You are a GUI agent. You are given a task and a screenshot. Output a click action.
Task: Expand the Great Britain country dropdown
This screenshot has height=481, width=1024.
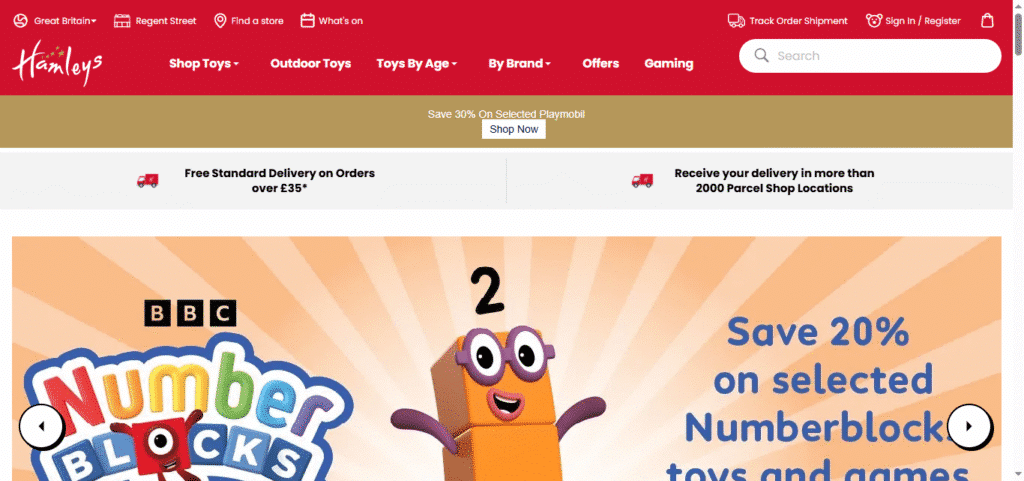pos(65,21)
